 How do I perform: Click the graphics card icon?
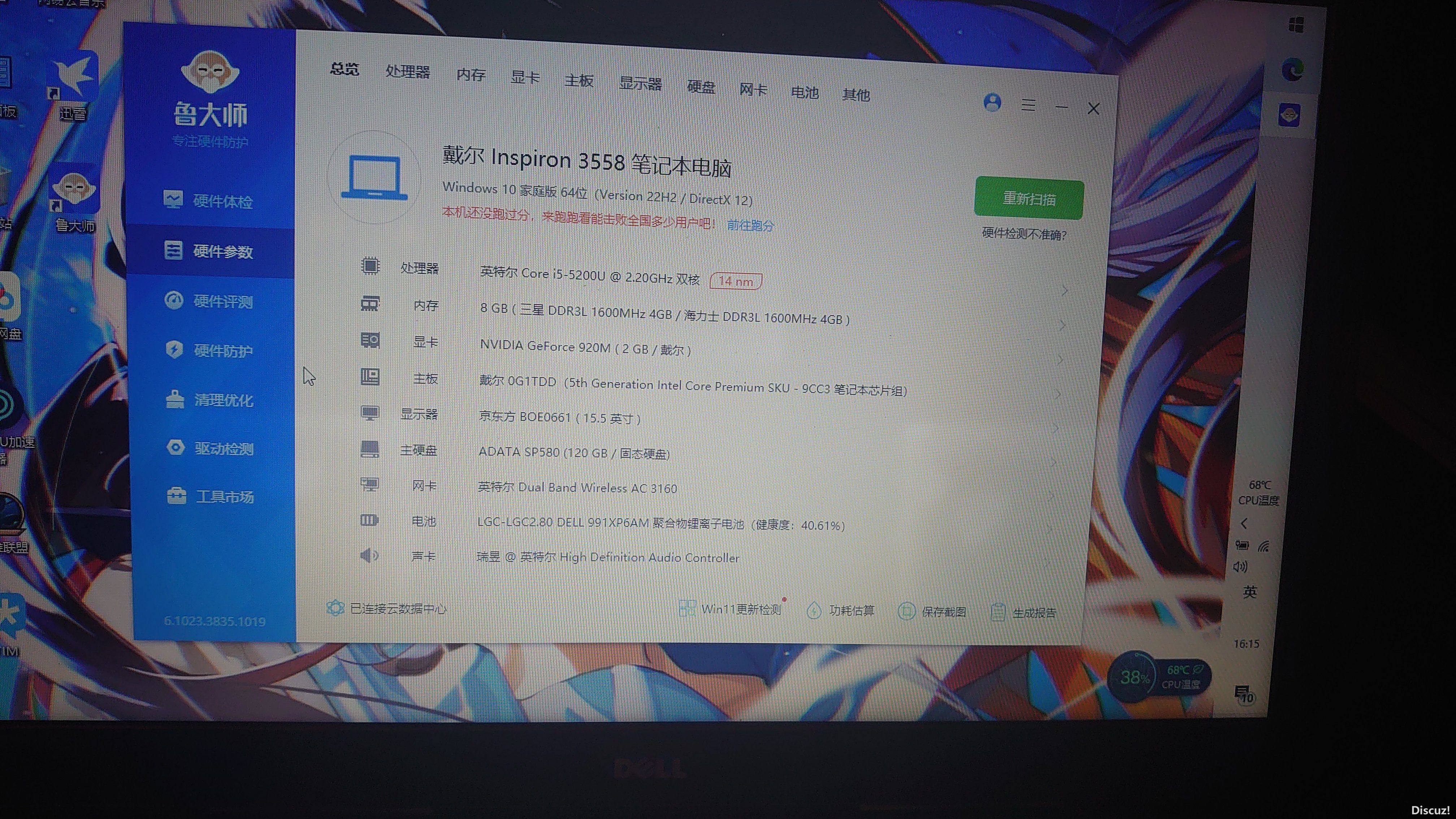(x=370, y=340)
